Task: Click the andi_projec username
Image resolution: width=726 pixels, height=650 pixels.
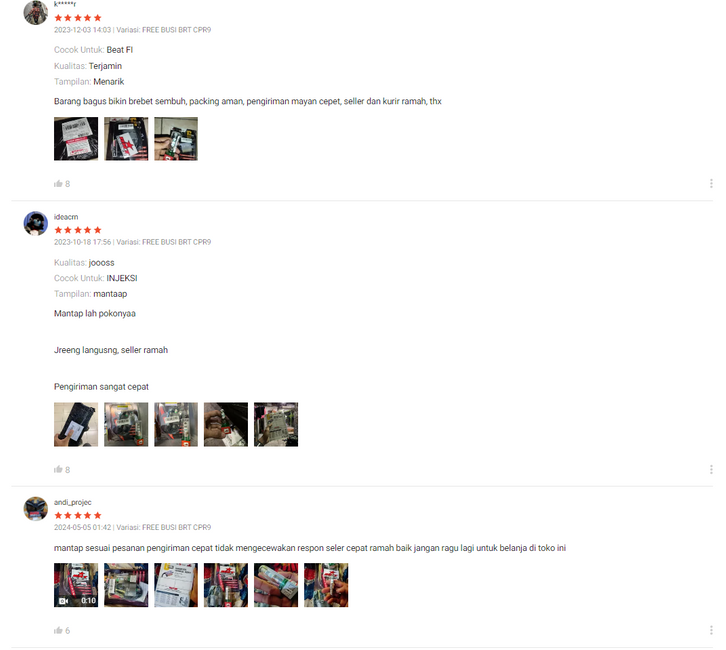Action: pyautogui.click(x=73, y=502)
